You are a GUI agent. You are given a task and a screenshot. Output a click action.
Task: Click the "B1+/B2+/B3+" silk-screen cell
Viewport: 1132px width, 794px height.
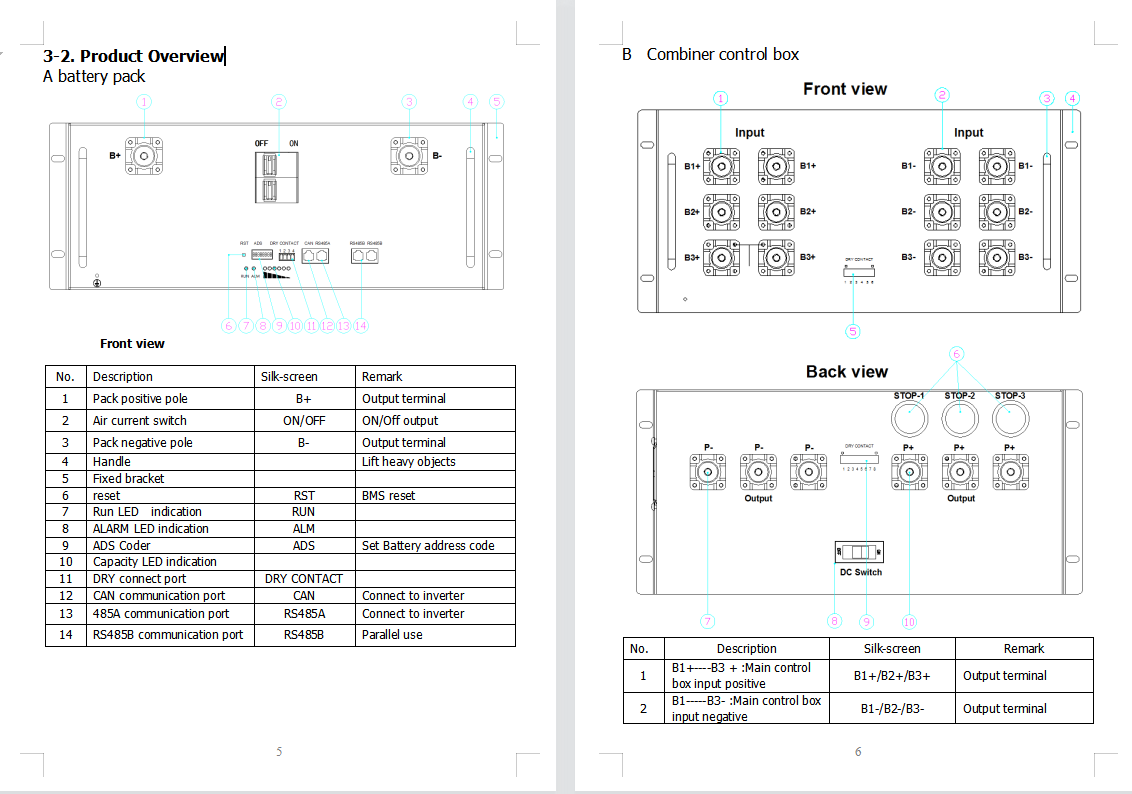coord(892,676)
